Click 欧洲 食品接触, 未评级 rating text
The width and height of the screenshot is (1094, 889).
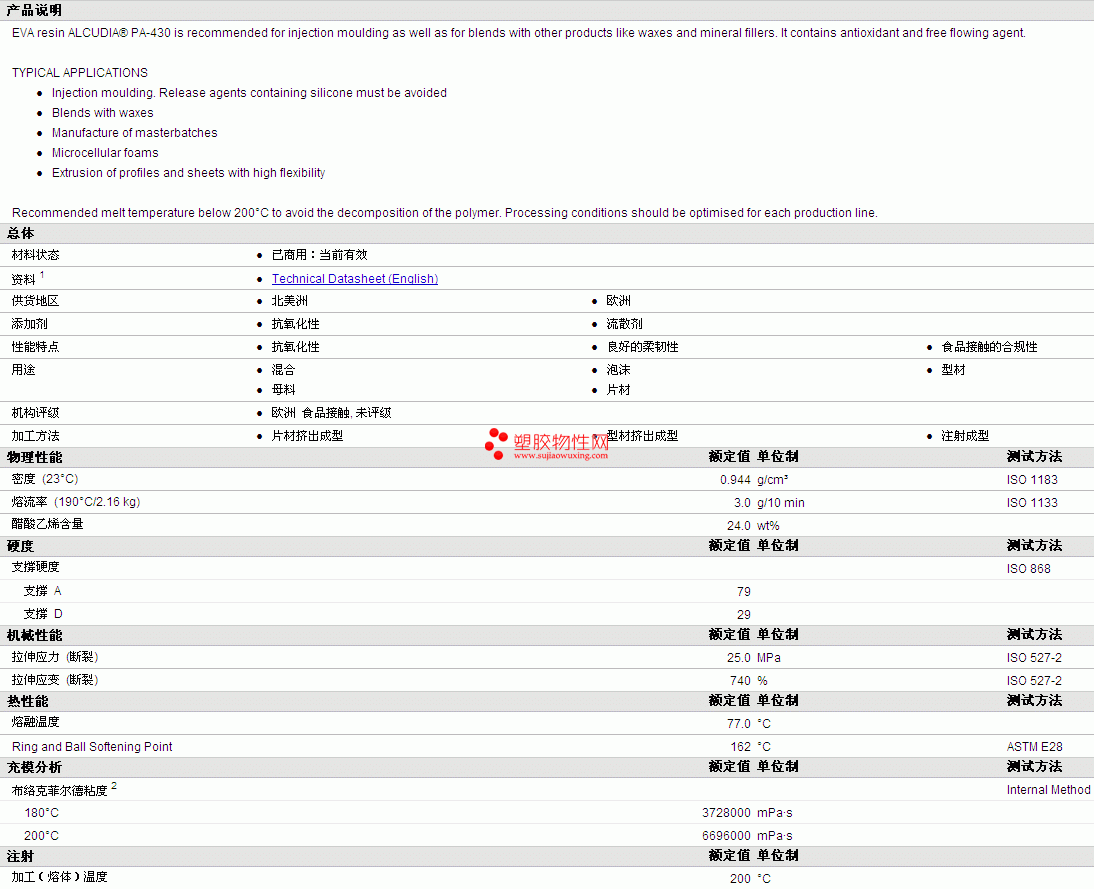tap(331, 413)
